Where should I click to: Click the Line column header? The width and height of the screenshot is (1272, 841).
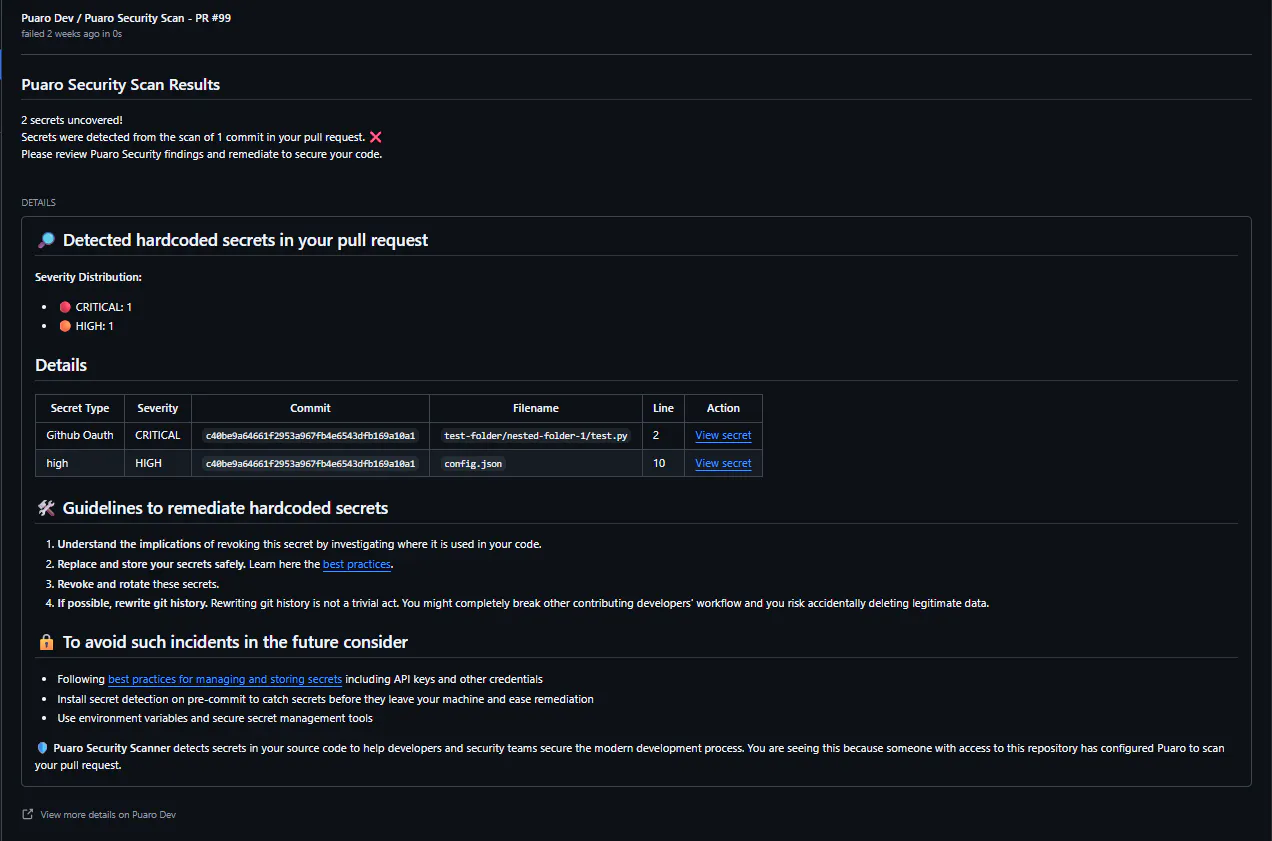tap(663, 408)
